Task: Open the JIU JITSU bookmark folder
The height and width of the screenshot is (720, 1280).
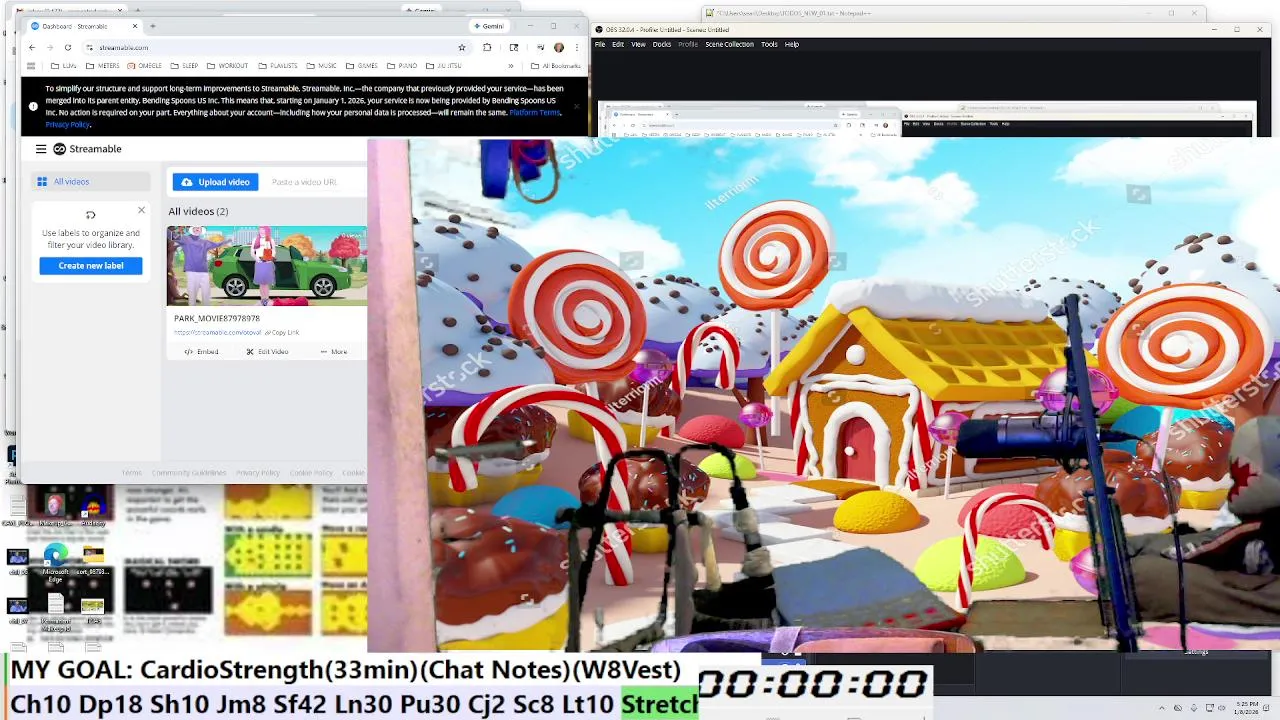Action: pyautogui.click(x=443, y=66)
